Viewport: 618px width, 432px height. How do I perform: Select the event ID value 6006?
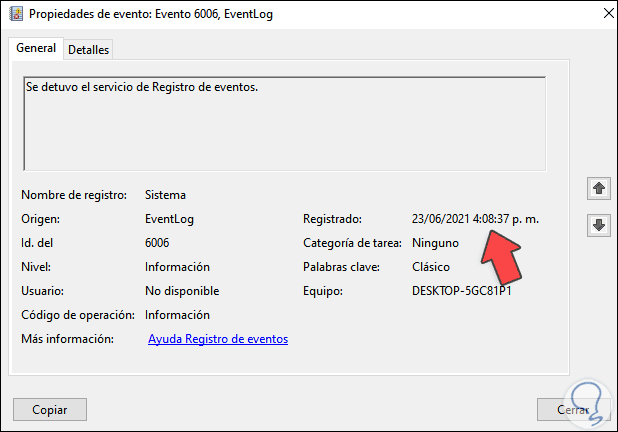pyautogui.click(x=157, y=243)
